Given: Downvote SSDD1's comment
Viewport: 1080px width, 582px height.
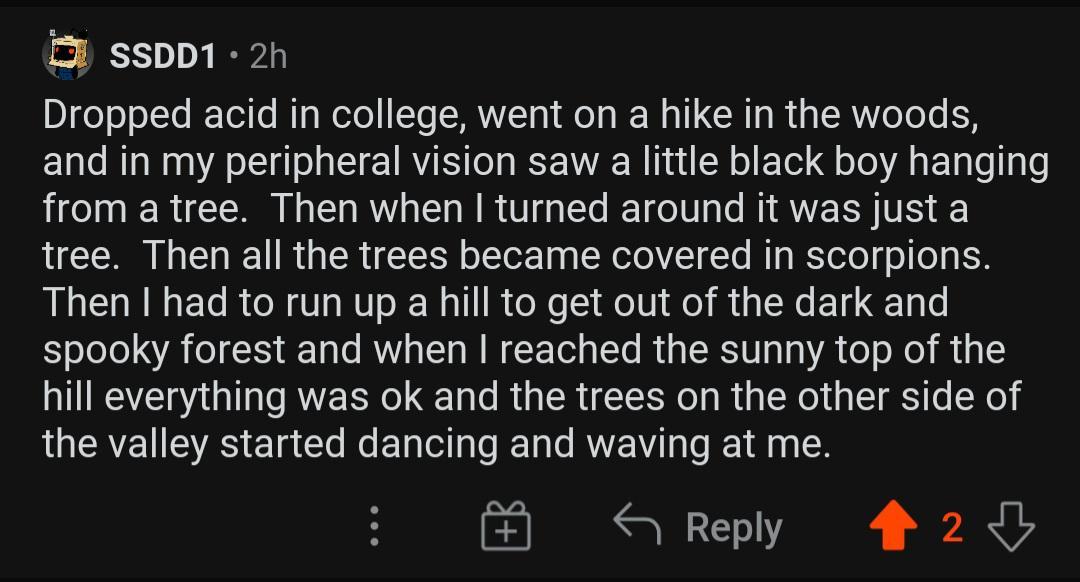Looking at the screenshot, I should click(1011, 527).
